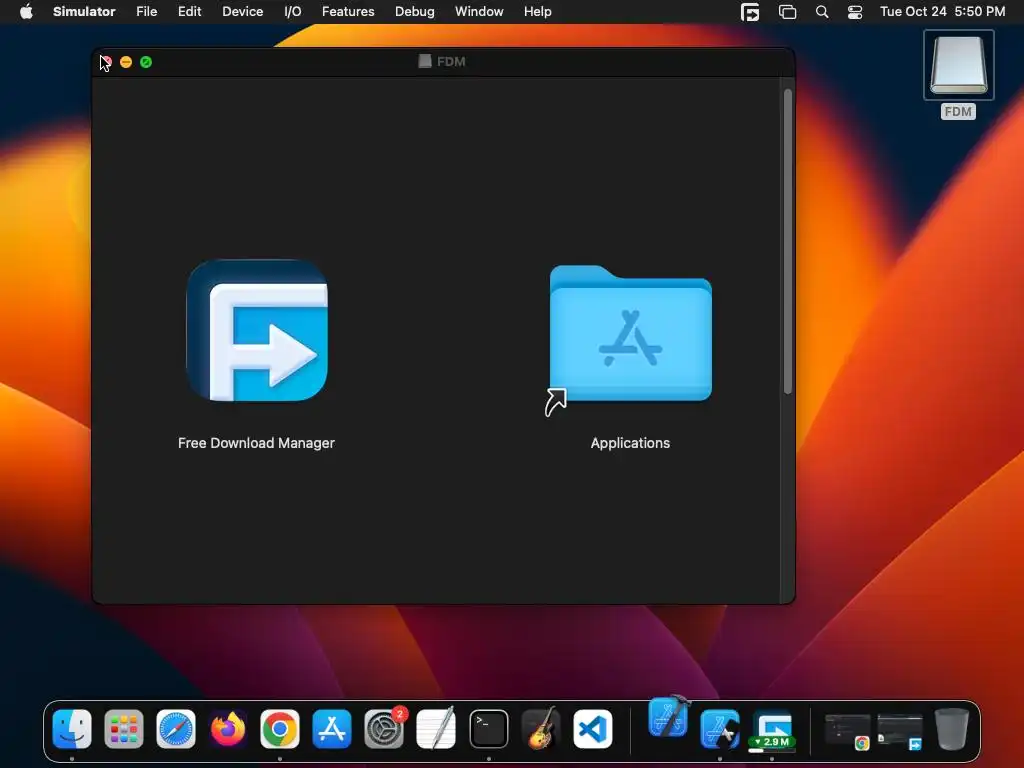Click the FDM drive icon on desktop
This screenshot has height=768, width=1024.
(x=959, y=65)
